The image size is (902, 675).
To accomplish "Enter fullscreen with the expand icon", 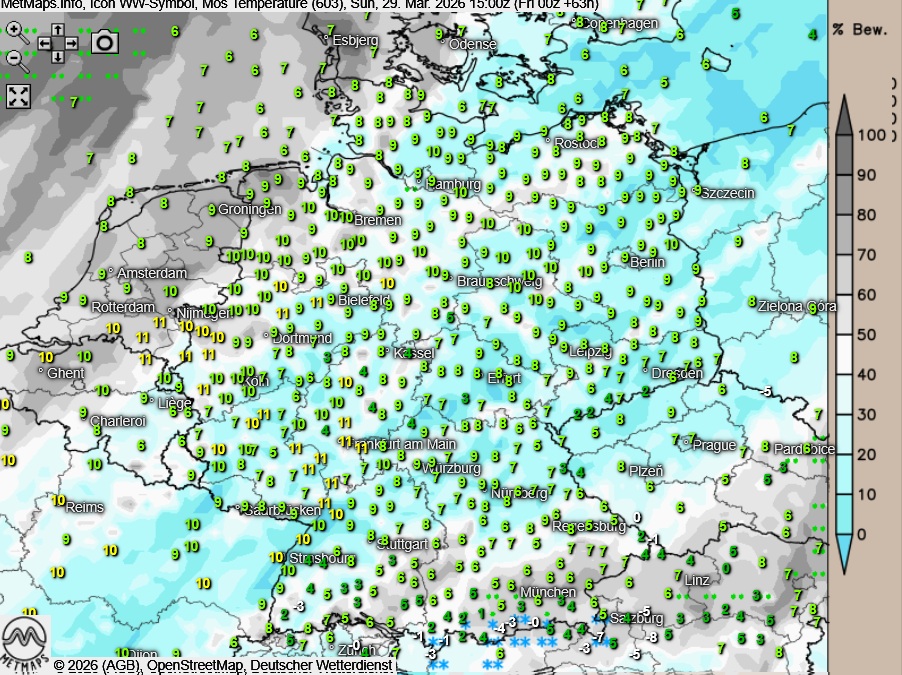I will click(19, 96).
